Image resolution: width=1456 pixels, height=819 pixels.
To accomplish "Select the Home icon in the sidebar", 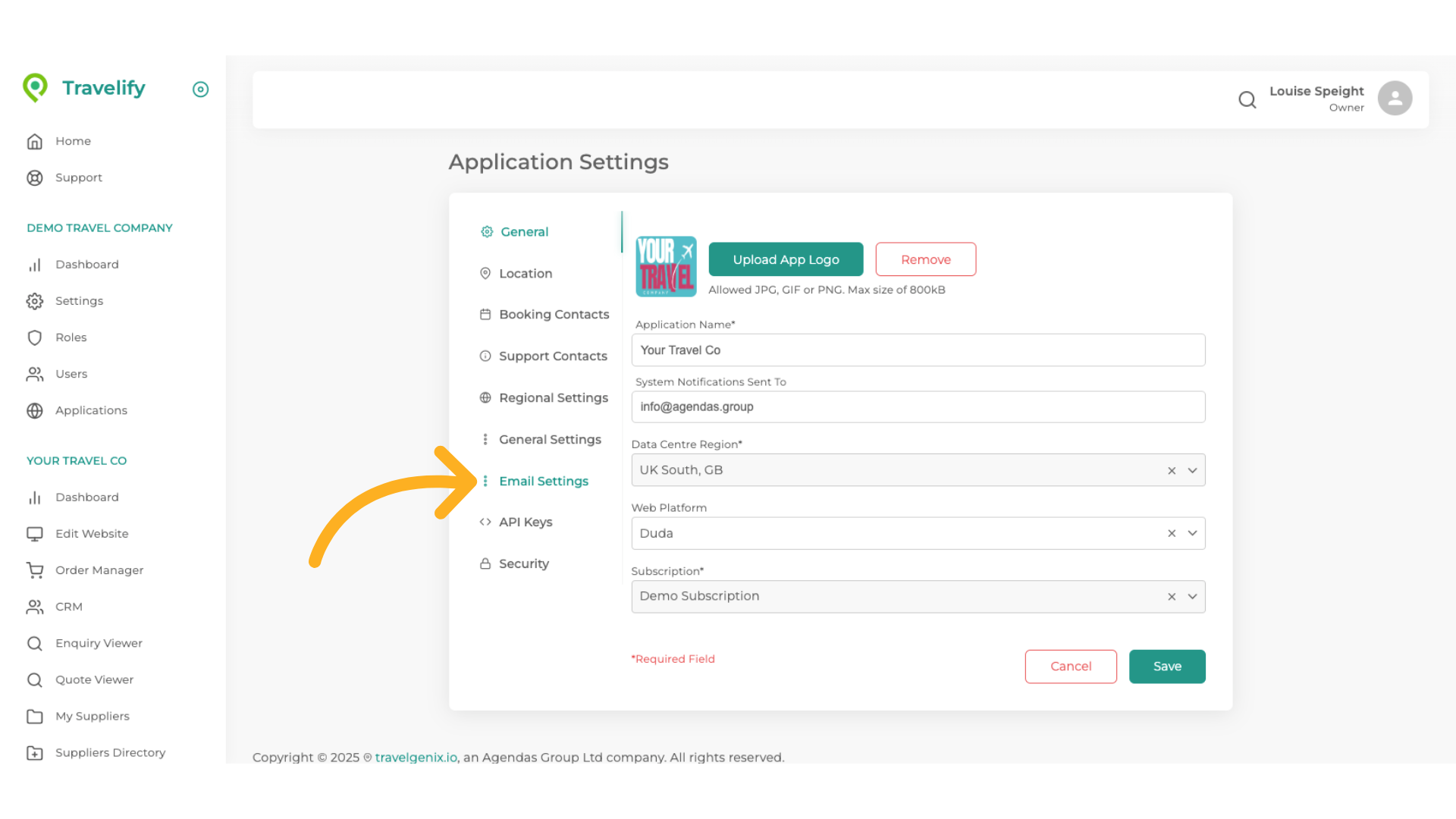I will 35,141.
